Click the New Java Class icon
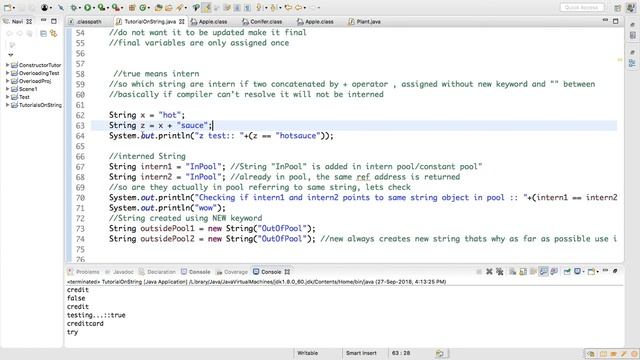640x360 pixels. click(x=143, y=7)
